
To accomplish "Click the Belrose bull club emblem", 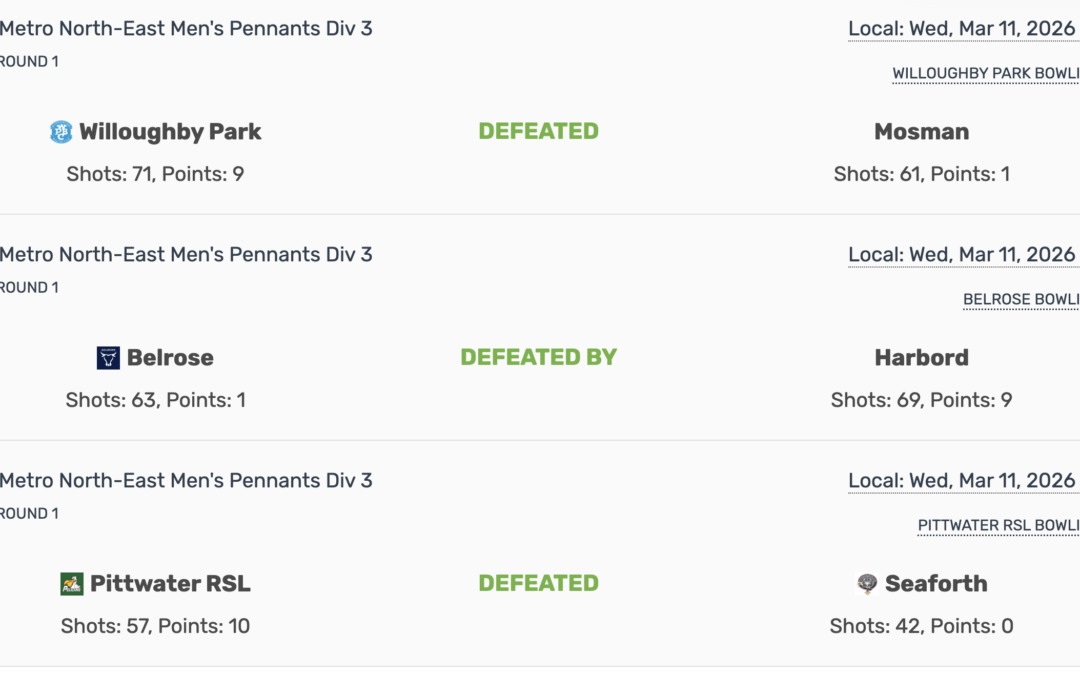I will point(110,357).
